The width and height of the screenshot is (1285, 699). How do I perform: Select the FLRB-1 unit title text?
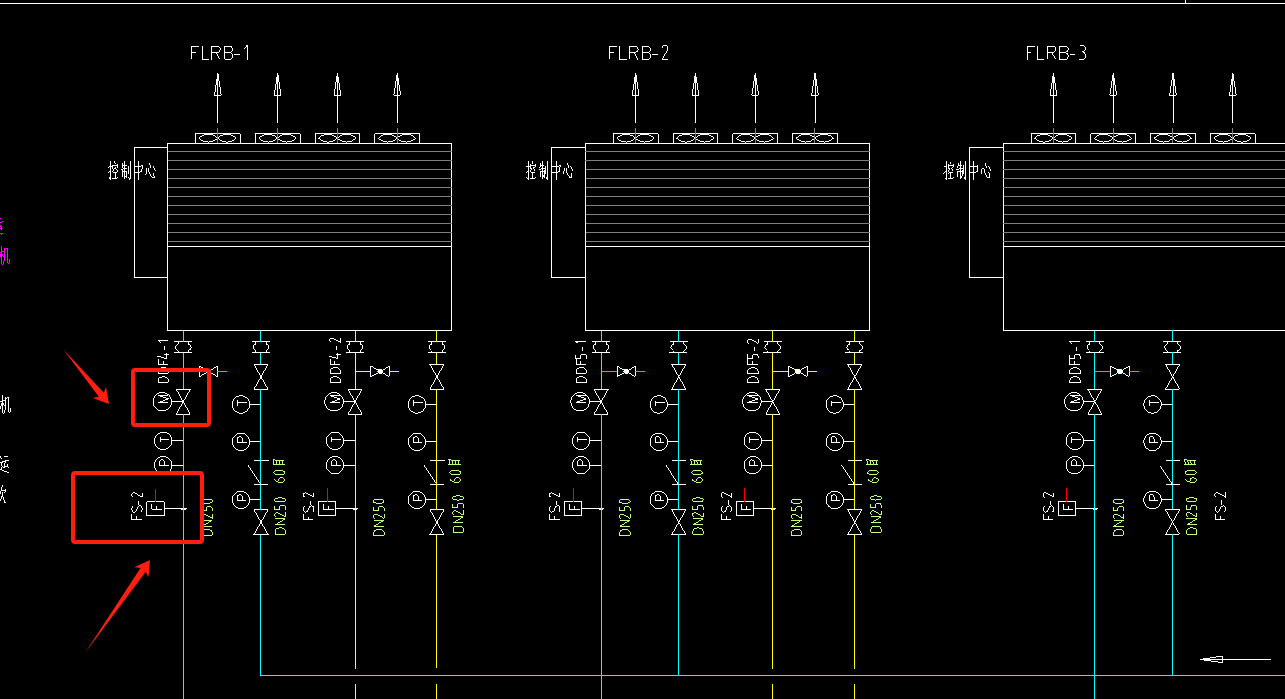coord(219,53)
